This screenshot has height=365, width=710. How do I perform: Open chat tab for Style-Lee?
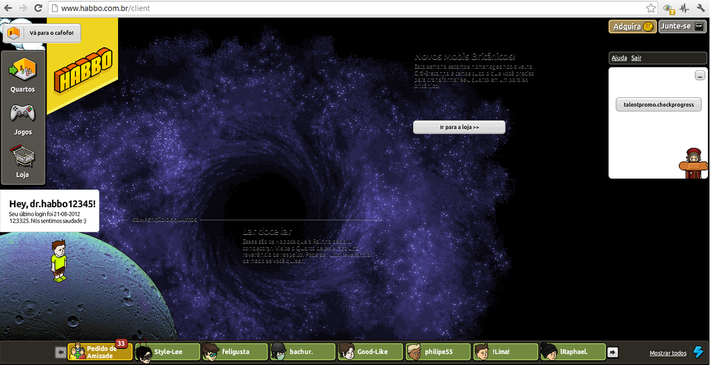(x=168, y=352)
